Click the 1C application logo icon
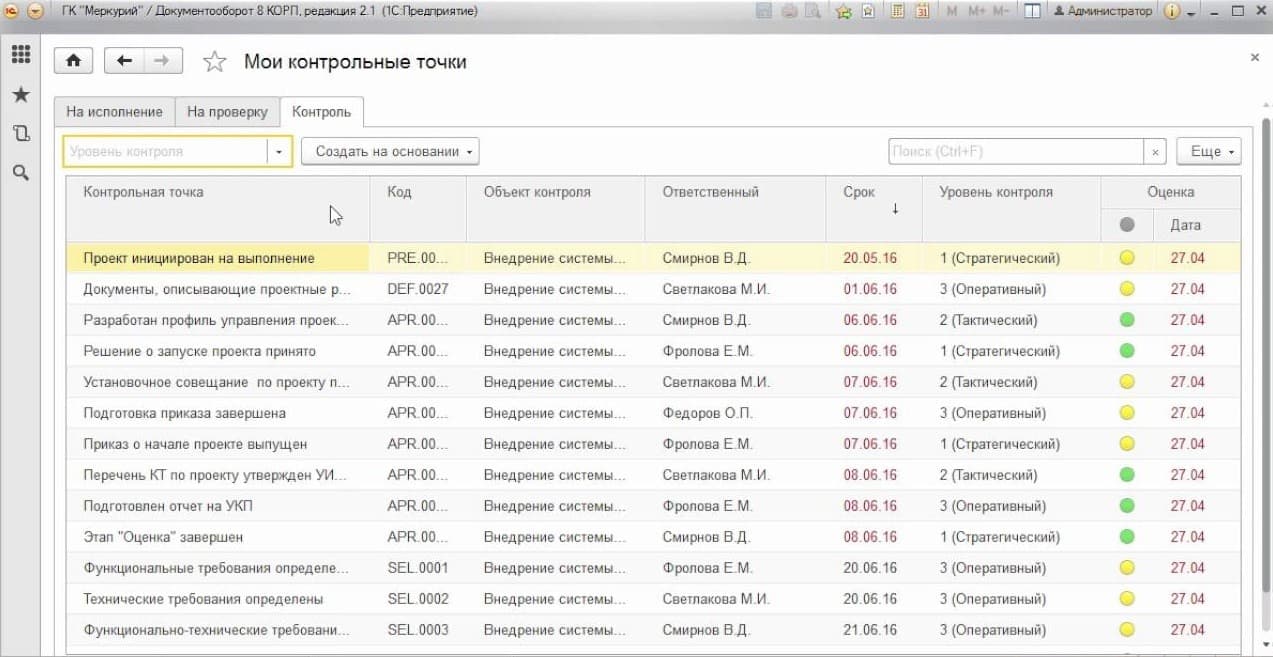 (11, 11)
